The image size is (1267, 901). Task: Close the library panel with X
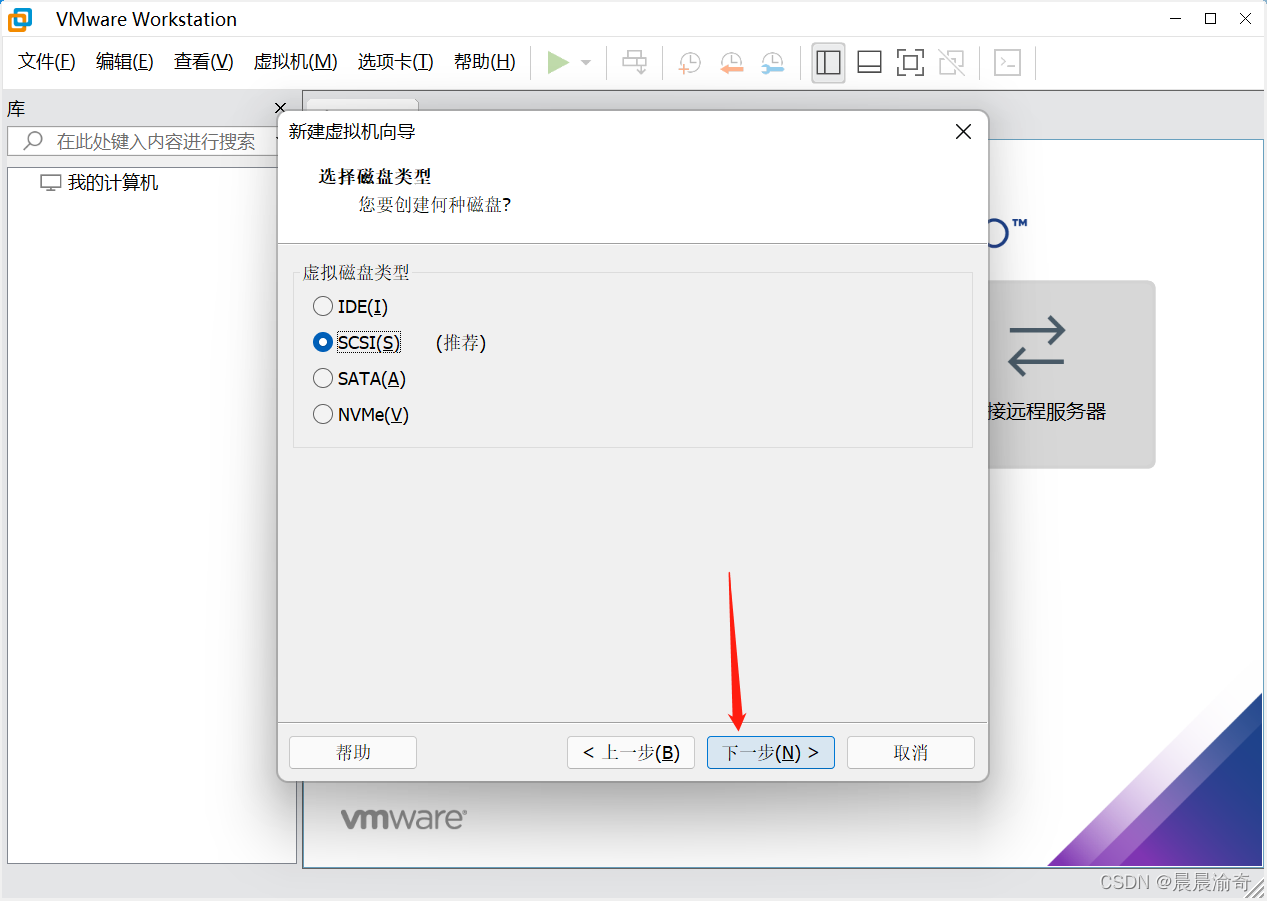click(x=280, y=108)
